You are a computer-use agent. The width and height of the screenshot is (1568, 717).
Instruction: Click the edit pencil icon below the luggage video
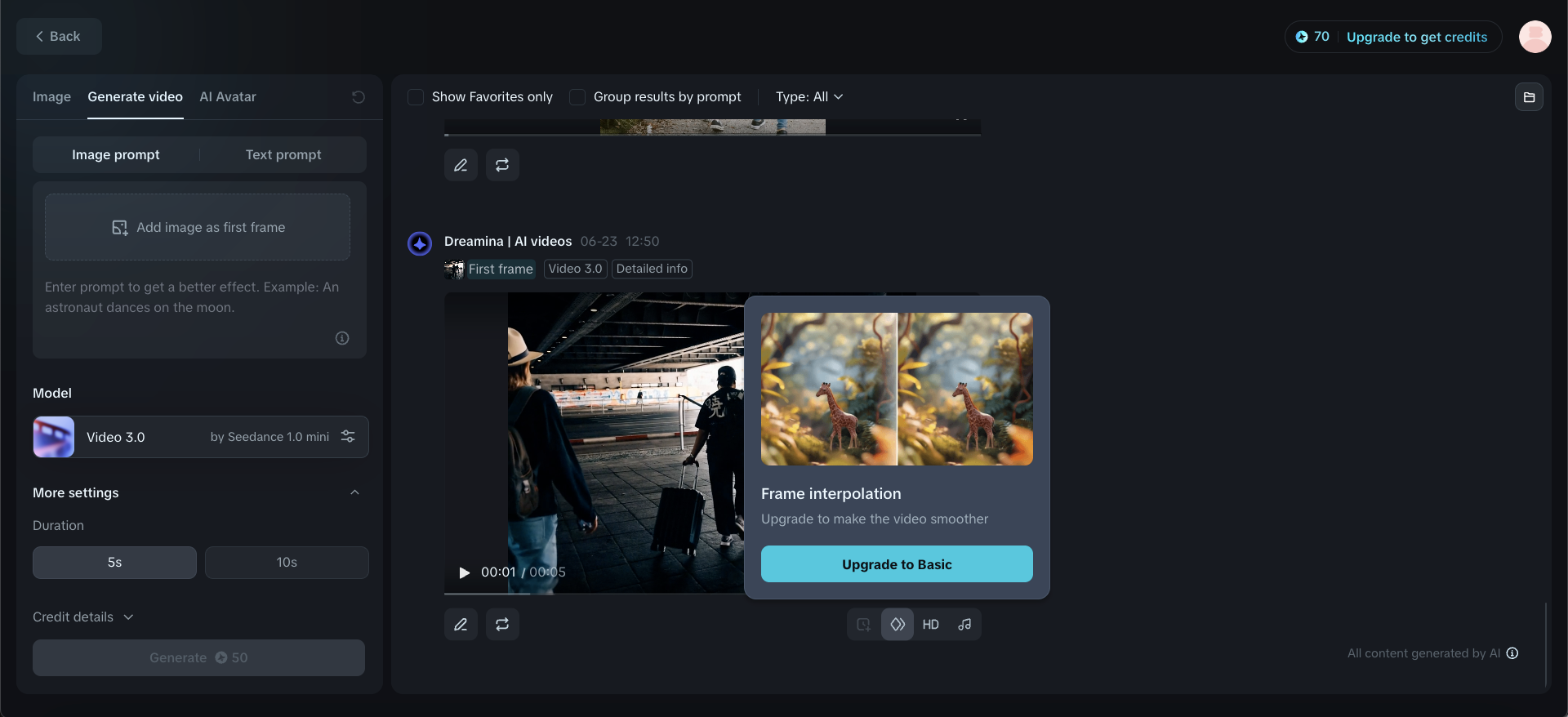point(461,625)
